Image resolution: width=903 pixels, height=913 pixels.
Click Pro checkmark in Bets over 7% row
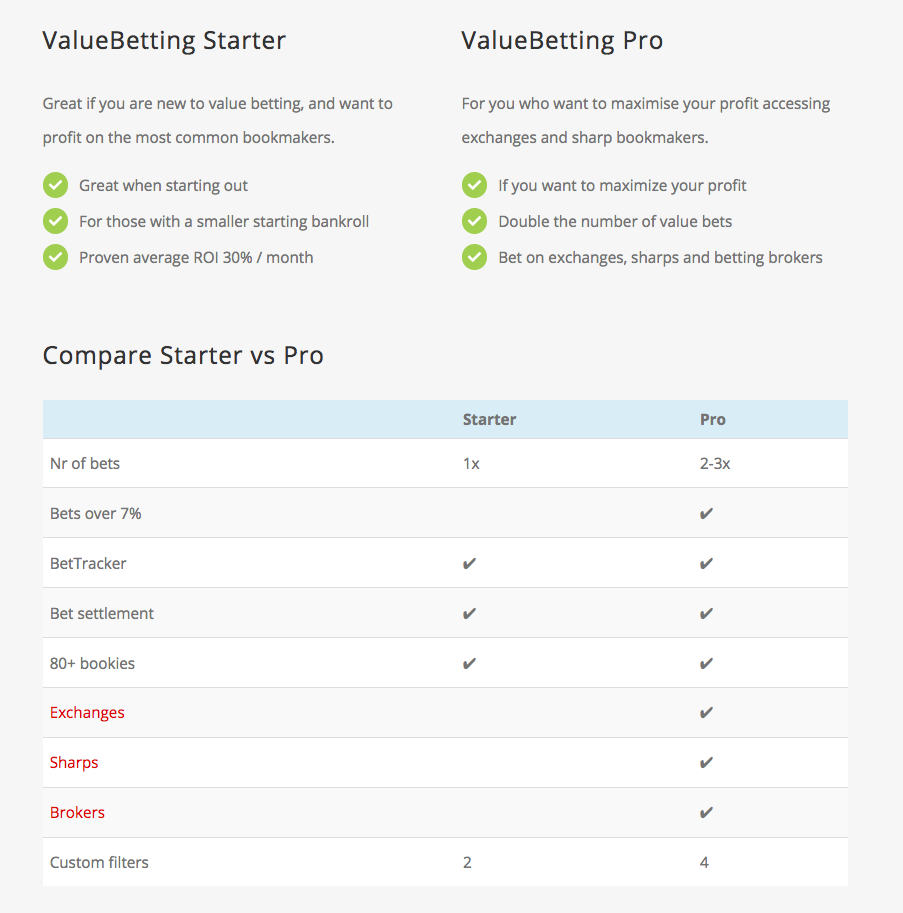pos(706,514)
